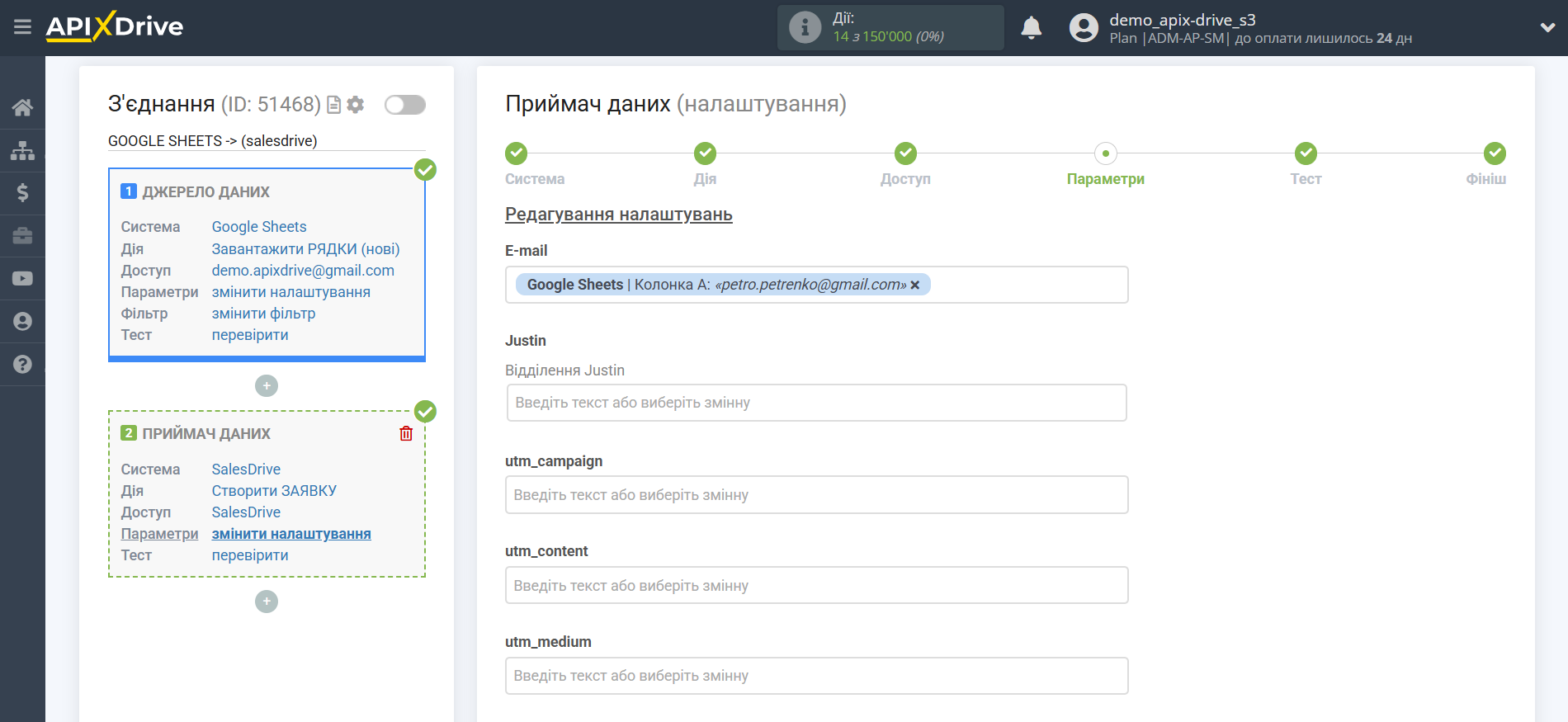This screenshot has width=1568, height=722.
Task: Click source змінити налаштування link
Action: click(291, 292)
